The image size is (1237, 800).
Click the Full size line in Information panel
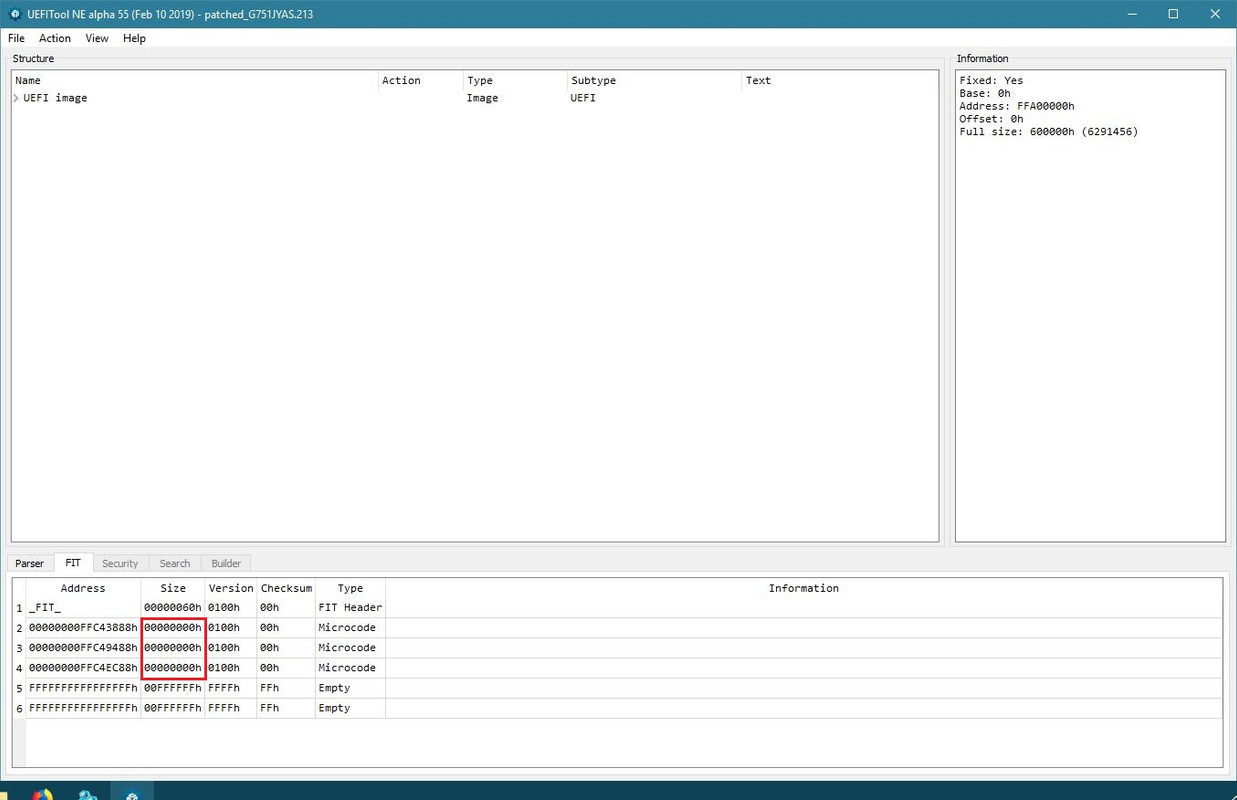[x=1048, y=132]
